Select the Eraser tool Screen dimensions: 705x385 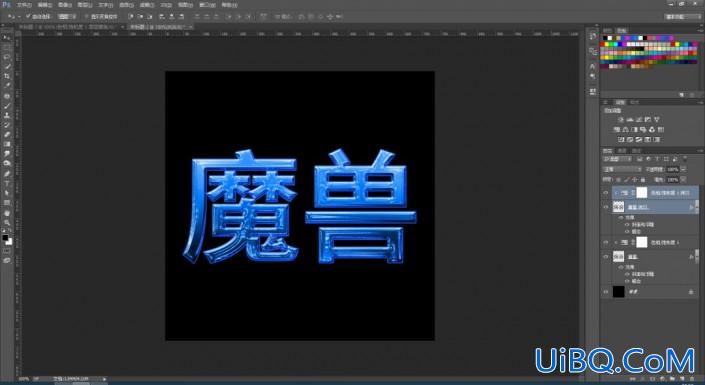(7, 134)
